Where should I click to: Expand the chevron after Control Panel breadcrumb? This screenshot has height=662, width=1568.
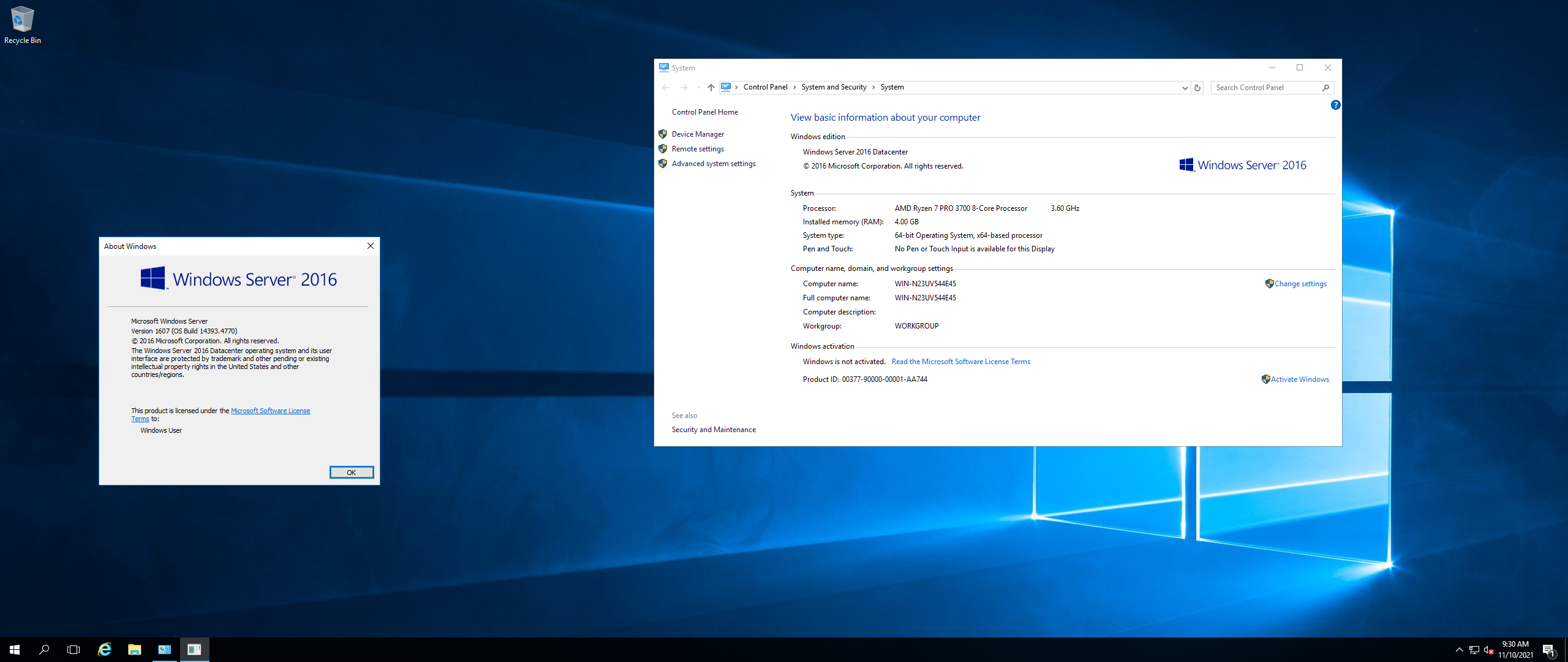point(794,87)
